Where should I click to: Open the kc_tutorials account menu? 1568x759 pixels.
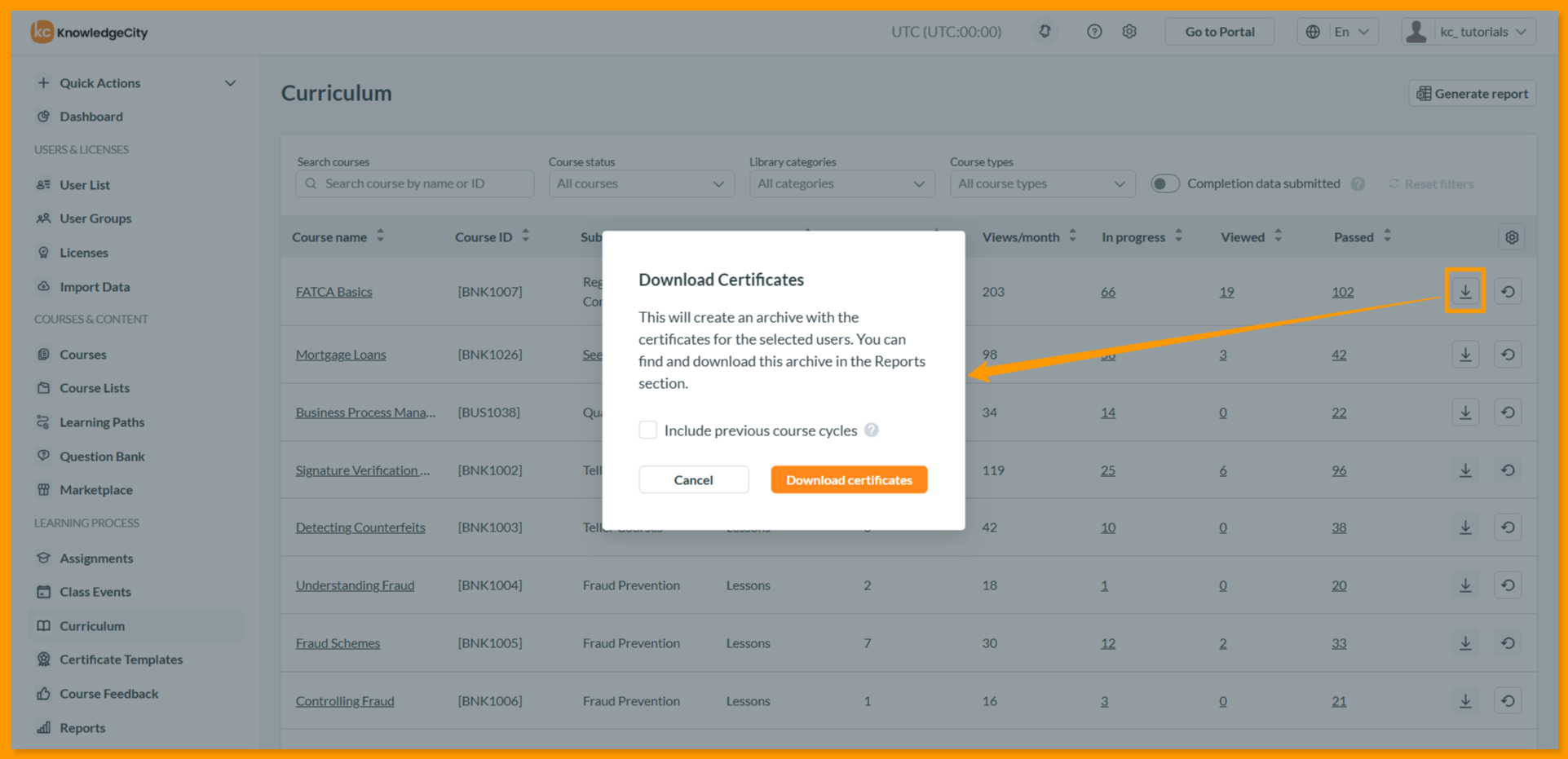pos(1469,32)
